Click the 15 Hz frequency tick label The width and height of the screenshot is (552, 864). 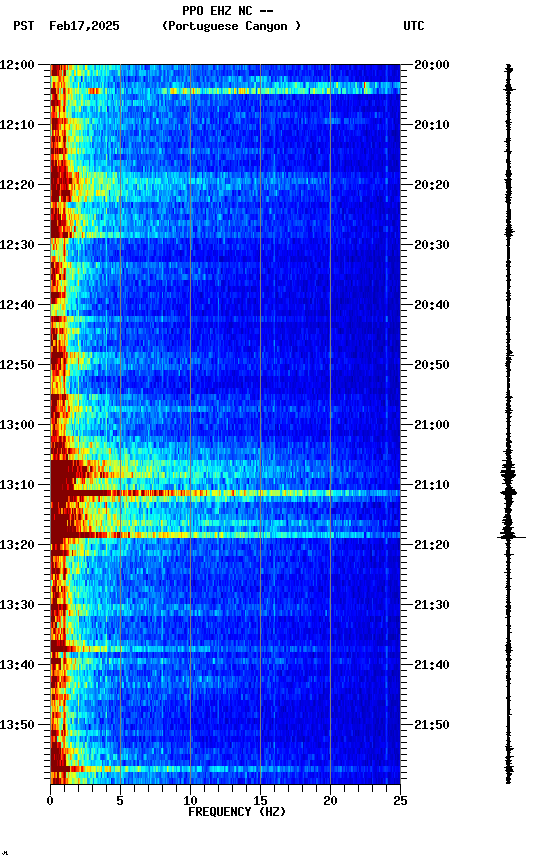(x=260, y=801)
